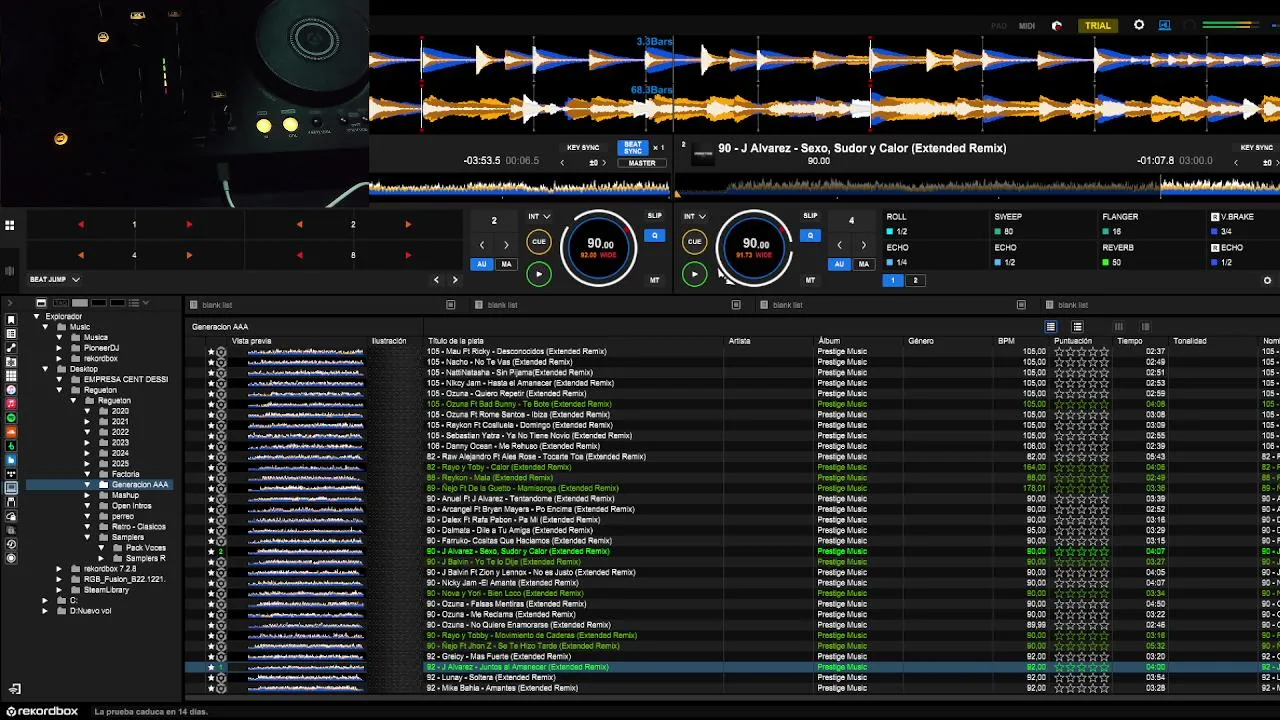Open rekordbox settings gear at top

click(x=1139, y=25)
